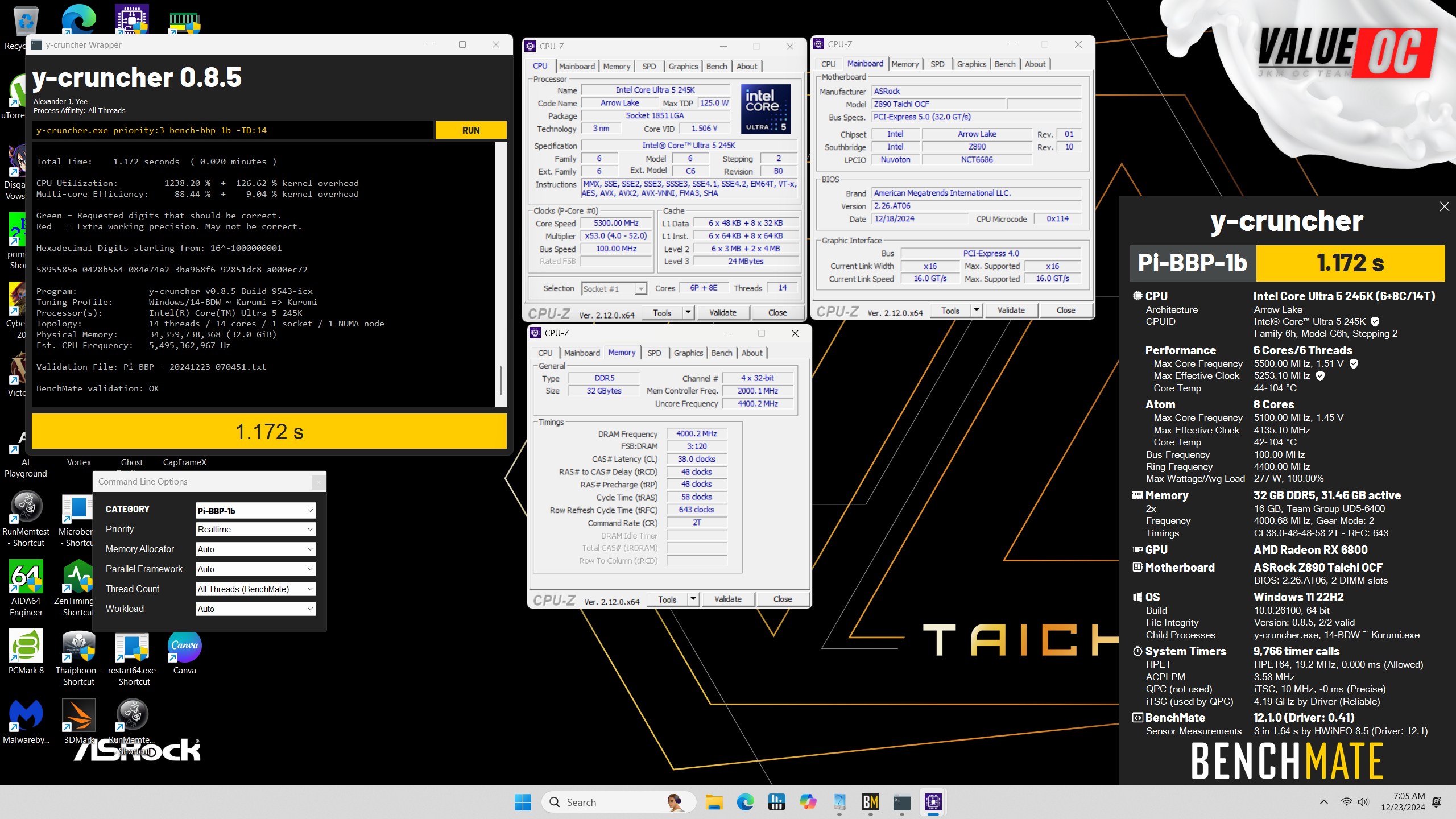Open the ZenTimings shortcut desktop icon
The image size is (1456, 819).
78,588
